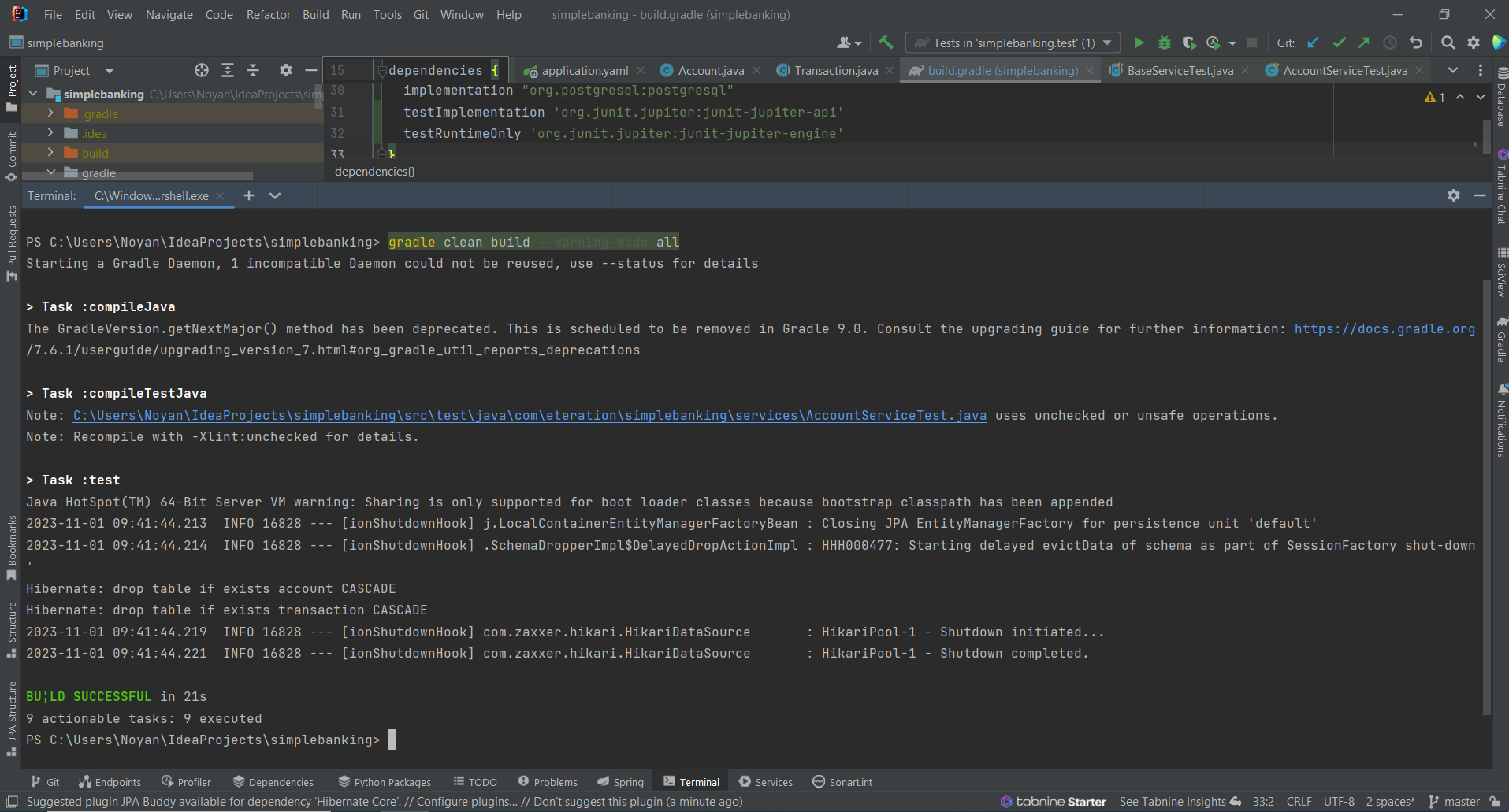This screenshot has width=1509, height=812.
Task: Toggle Structure tool window
Action: [11, 630]
